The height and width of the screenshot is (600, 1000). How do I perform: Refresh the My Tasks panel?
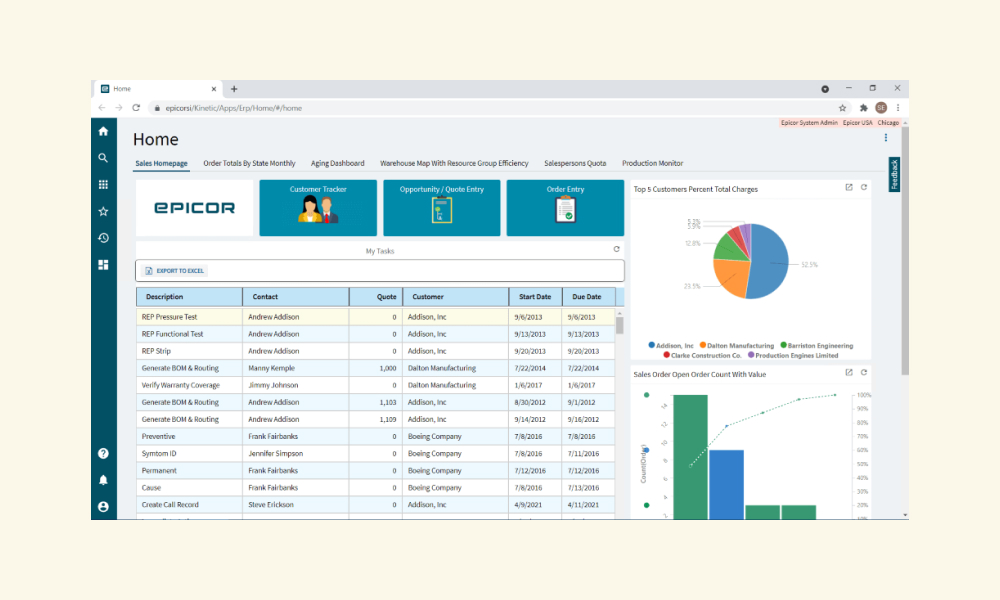[x=617, y=249]
